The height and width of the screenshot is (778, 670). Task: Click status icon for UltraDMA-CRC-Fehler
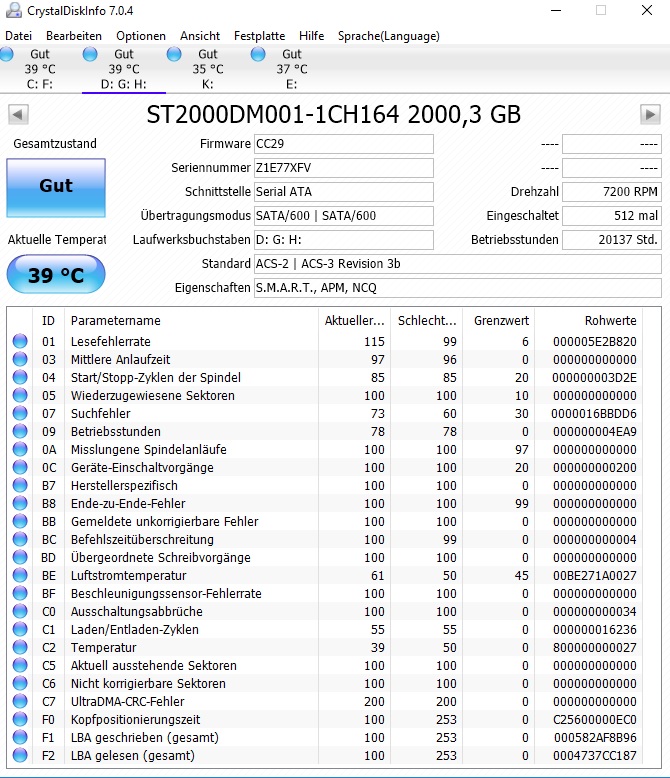[x=20, y=701]
